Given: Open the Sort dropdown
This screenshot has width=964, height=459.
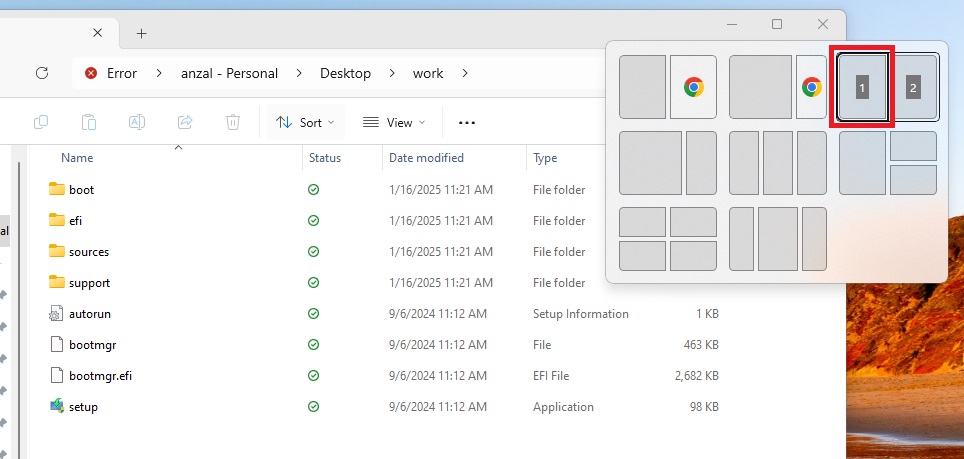Looking at the screenshot, I should 304,122.
